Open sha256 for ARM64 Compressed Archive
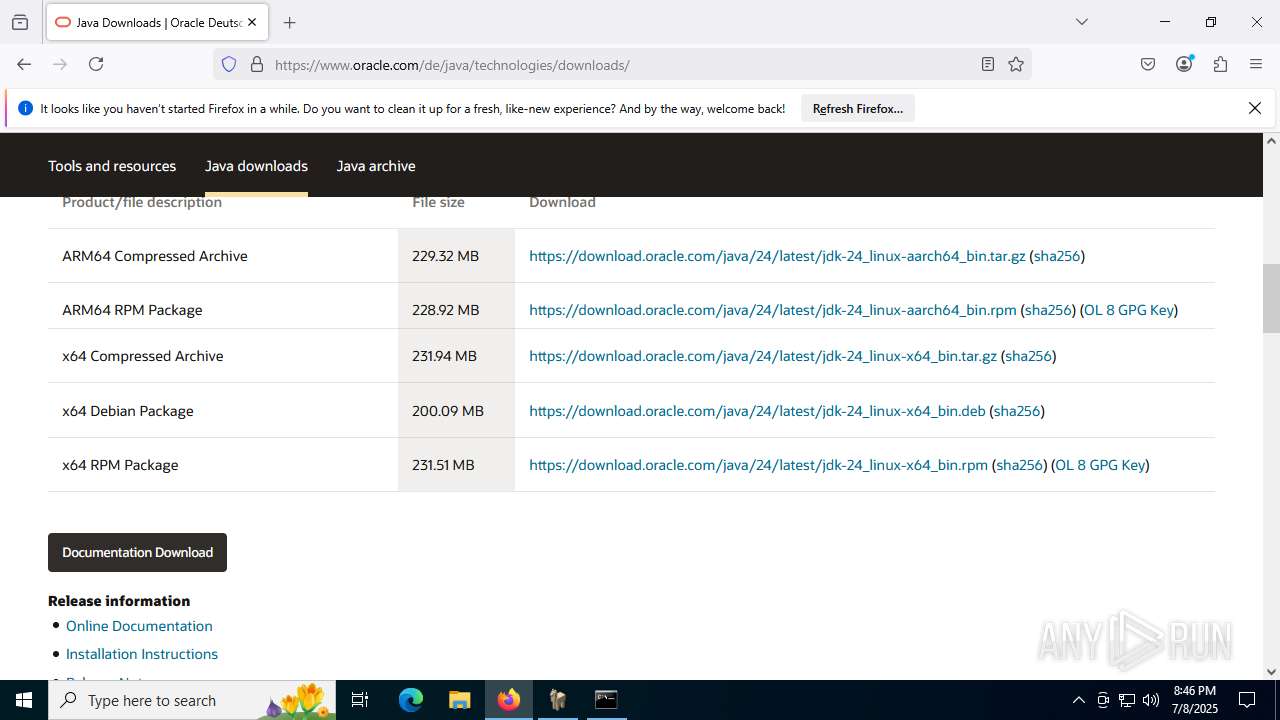The image size is (1280, 720). 1057,256
